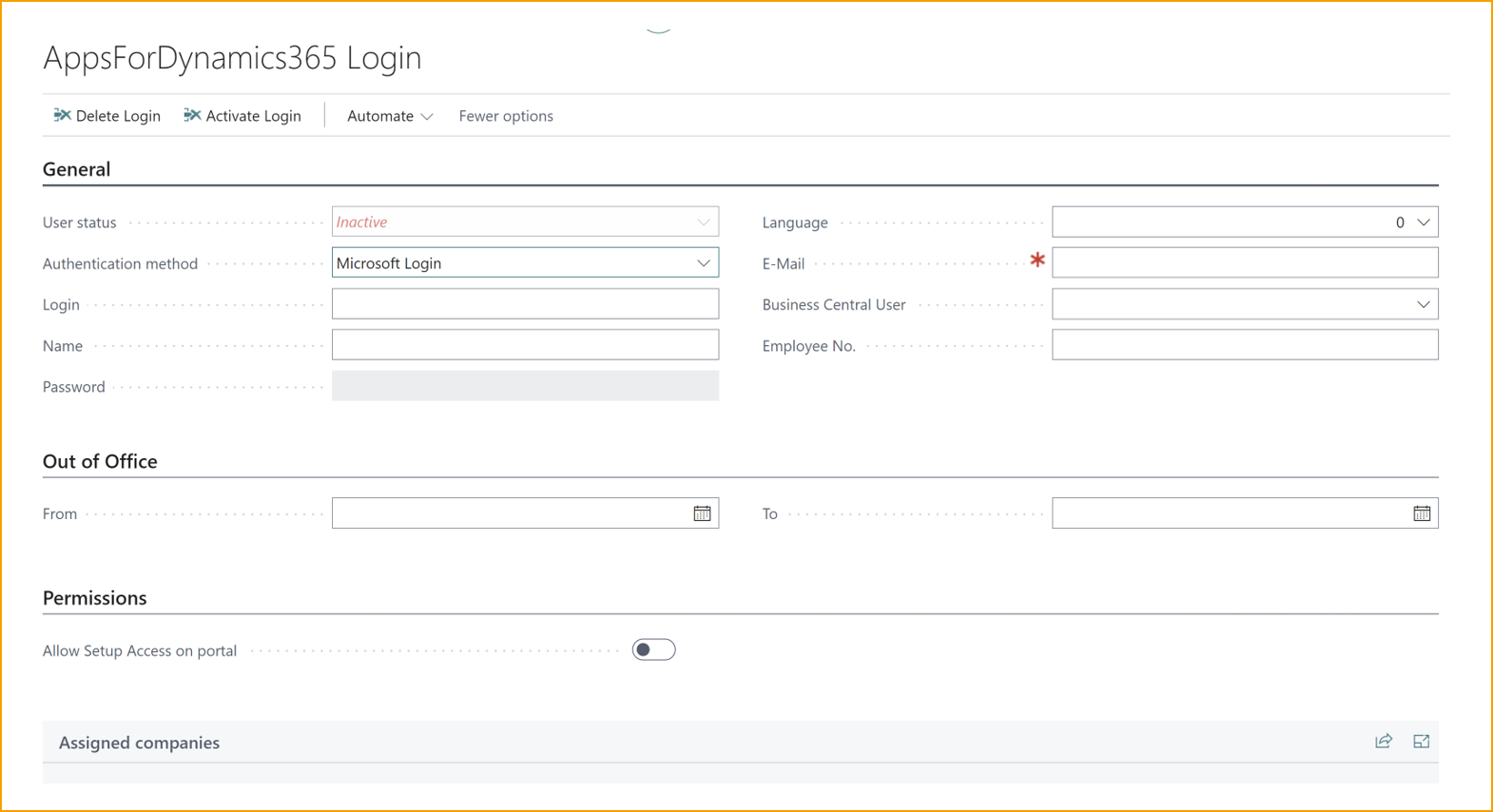
Task: Open the Automate menu
Action: click(x=390, y=116)
